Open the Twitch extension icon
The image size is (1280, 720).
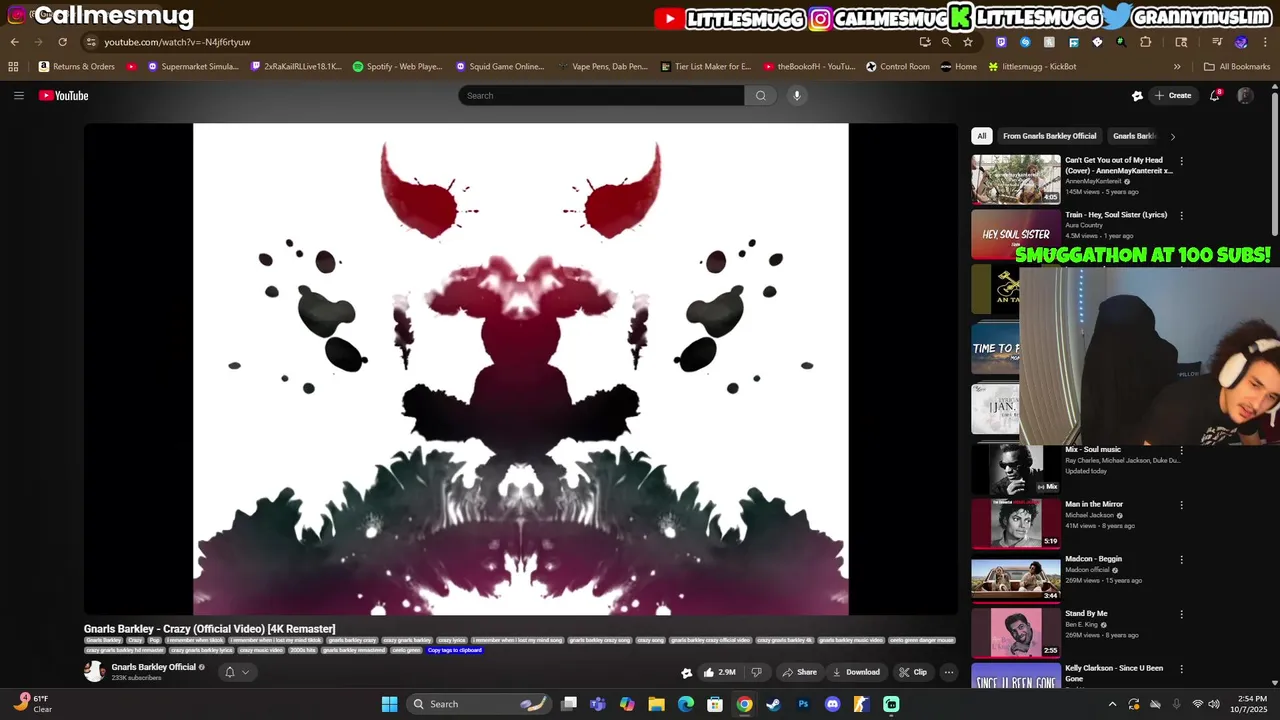coord(1001,42)
